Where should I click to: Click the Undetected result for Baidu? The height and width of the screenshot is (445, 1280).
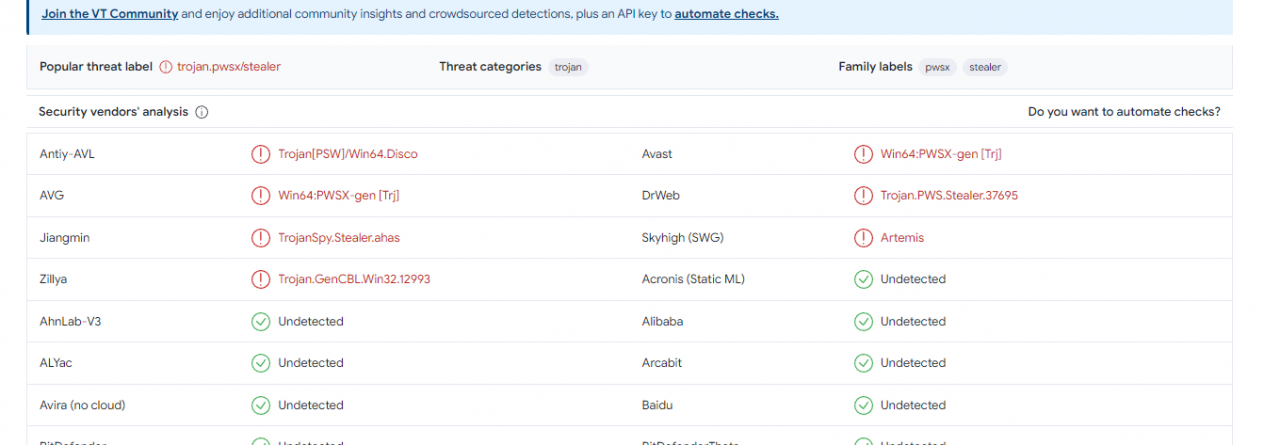(x=913, y=405)
